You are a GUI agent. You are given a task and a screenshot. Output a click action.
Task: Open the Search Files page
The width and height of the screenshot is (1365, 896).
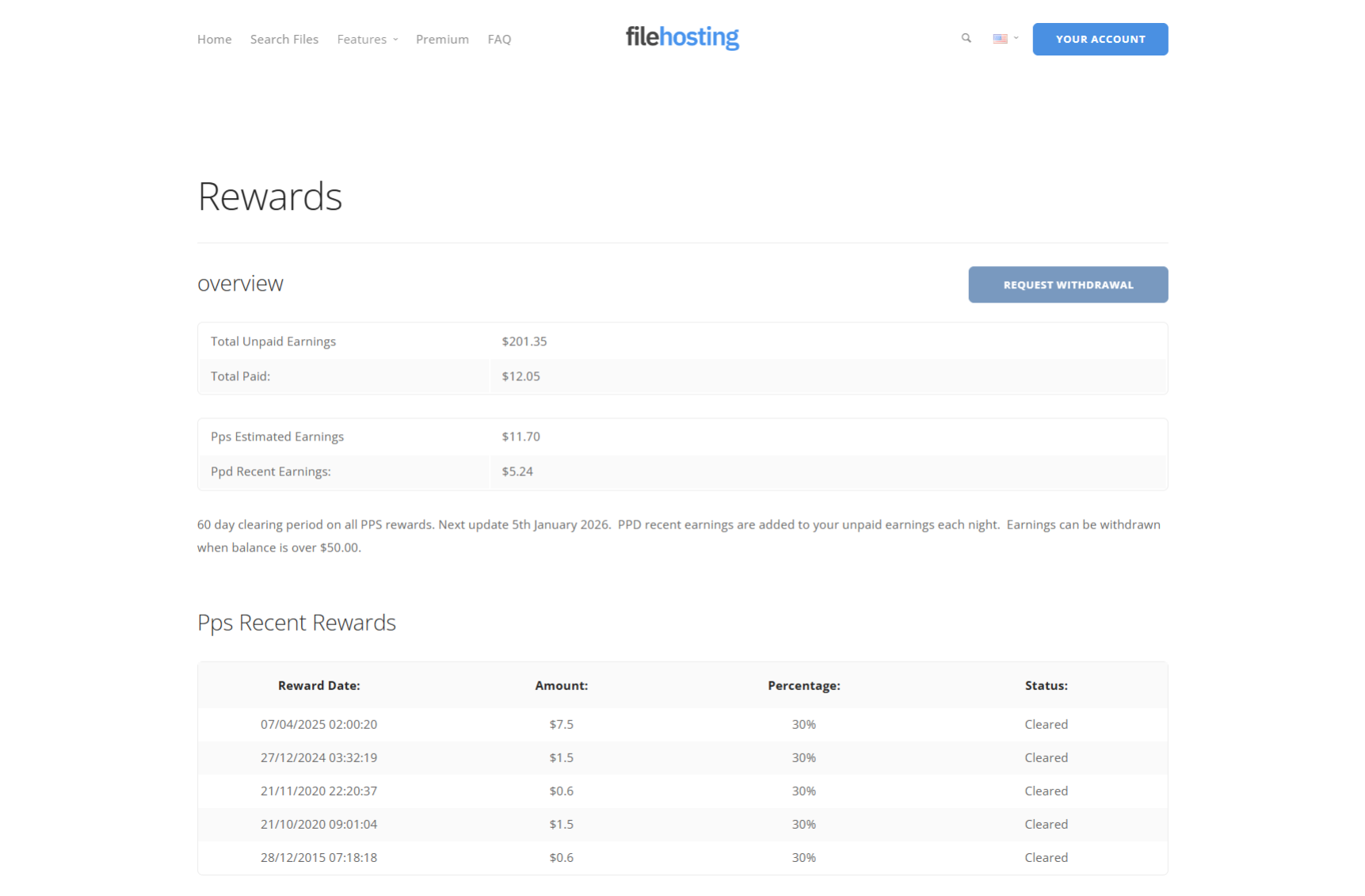point(284,40)
